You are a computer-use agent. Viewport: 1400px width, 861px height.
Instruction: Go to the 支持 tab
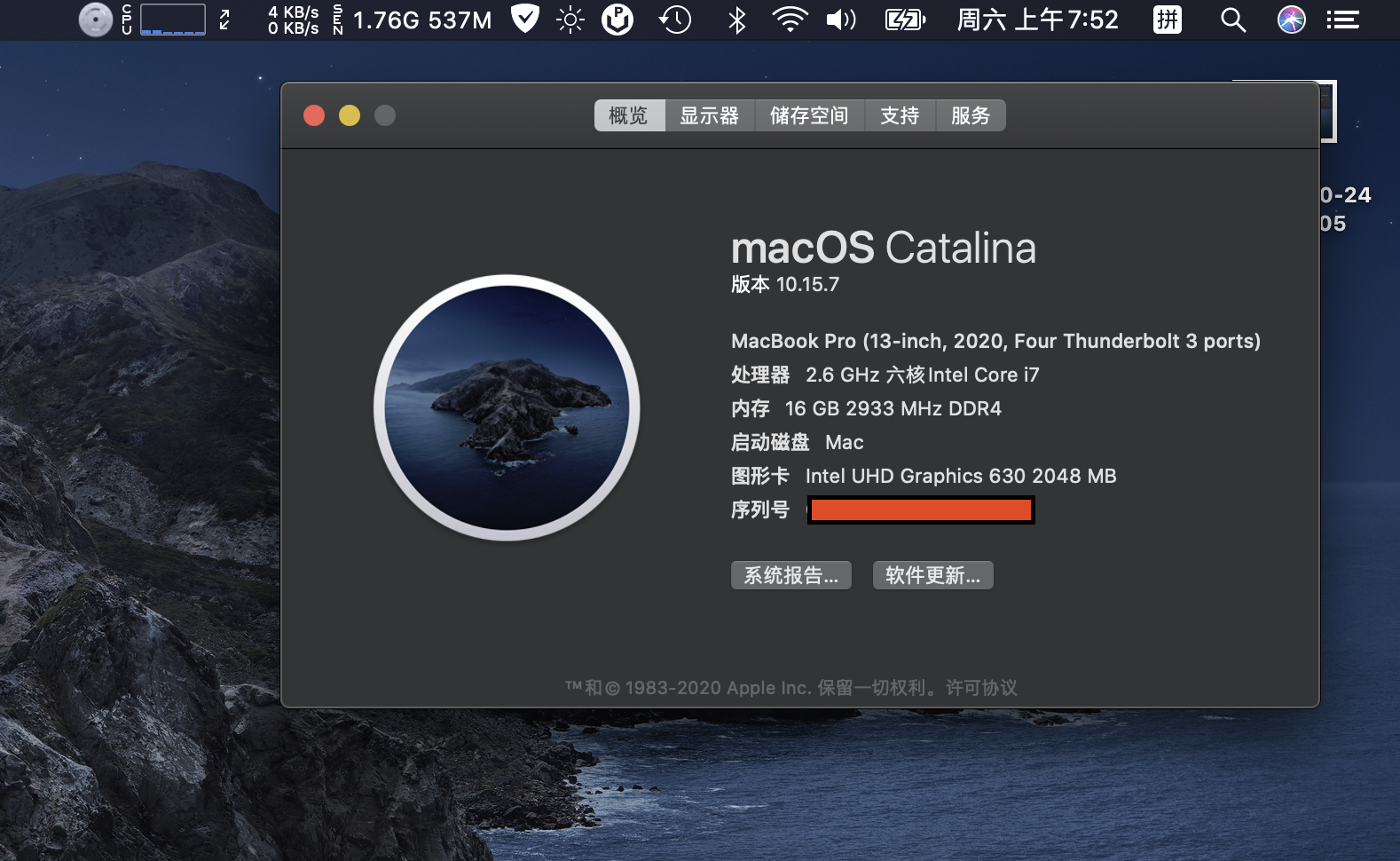tap(900, 115)
